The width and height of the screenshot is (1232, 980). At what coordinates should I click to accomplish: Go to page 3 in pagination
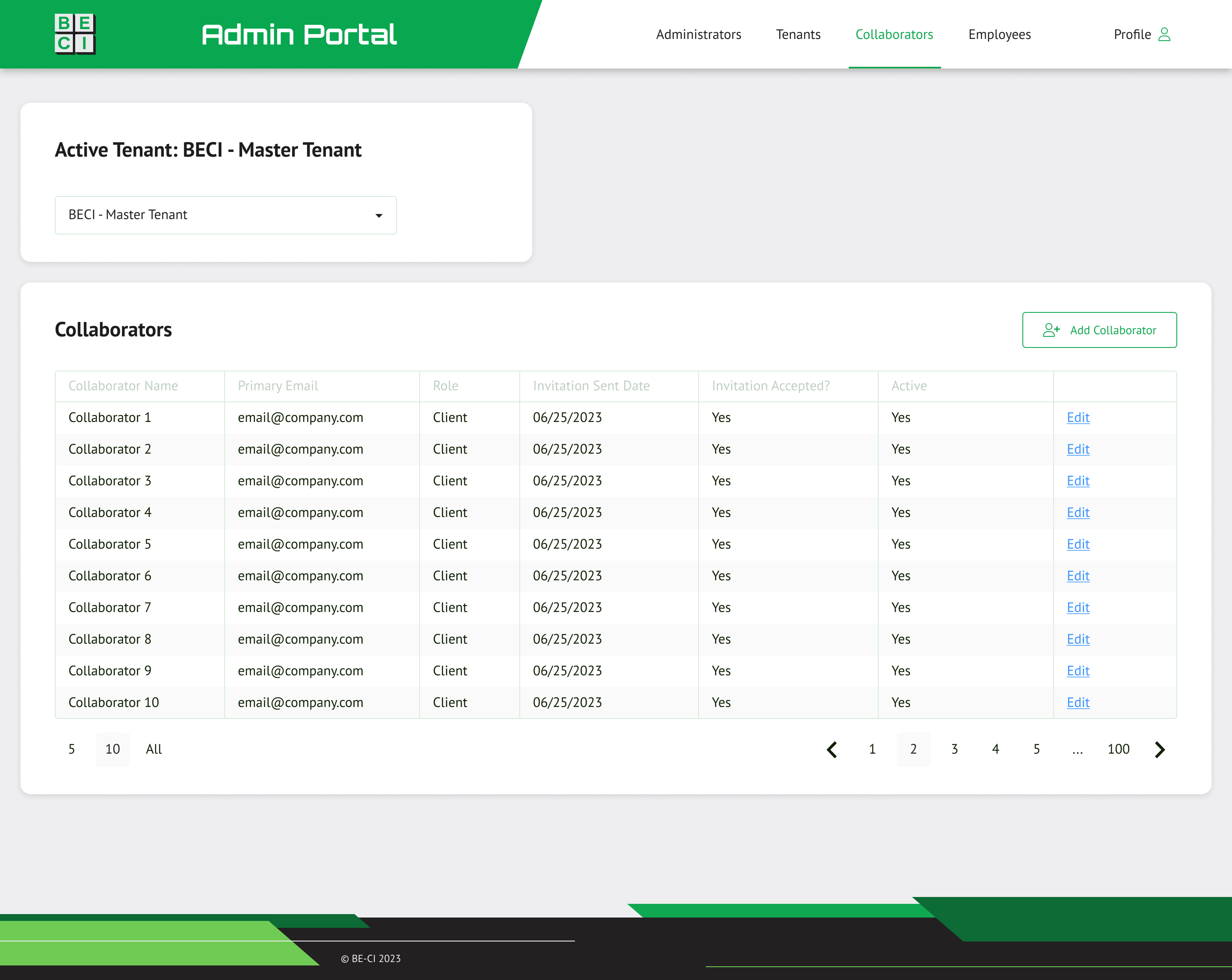[x=954, y=749]
